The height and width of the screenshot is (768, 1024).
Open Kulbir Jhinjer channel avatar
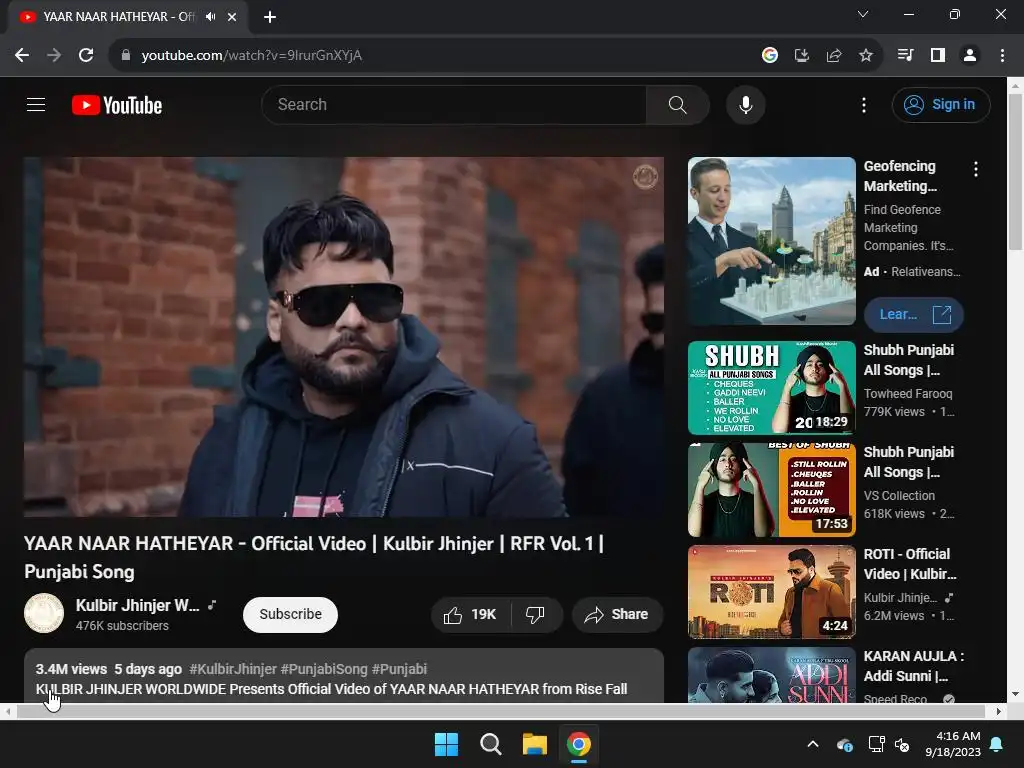pyautogui.click(x=44, y=613)
